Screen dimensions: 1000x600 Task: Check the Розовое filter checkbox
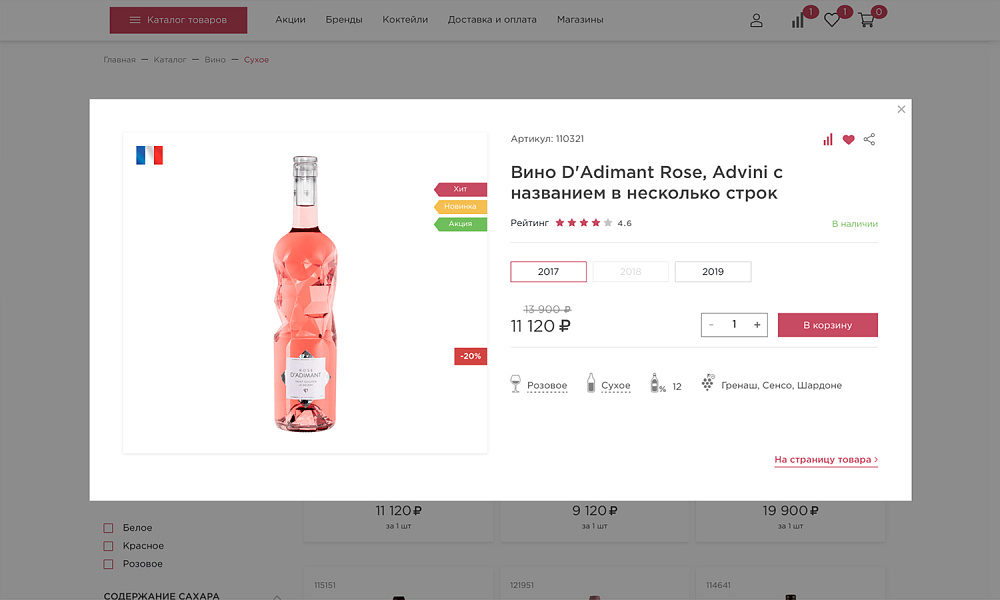[x=107, y=563]
